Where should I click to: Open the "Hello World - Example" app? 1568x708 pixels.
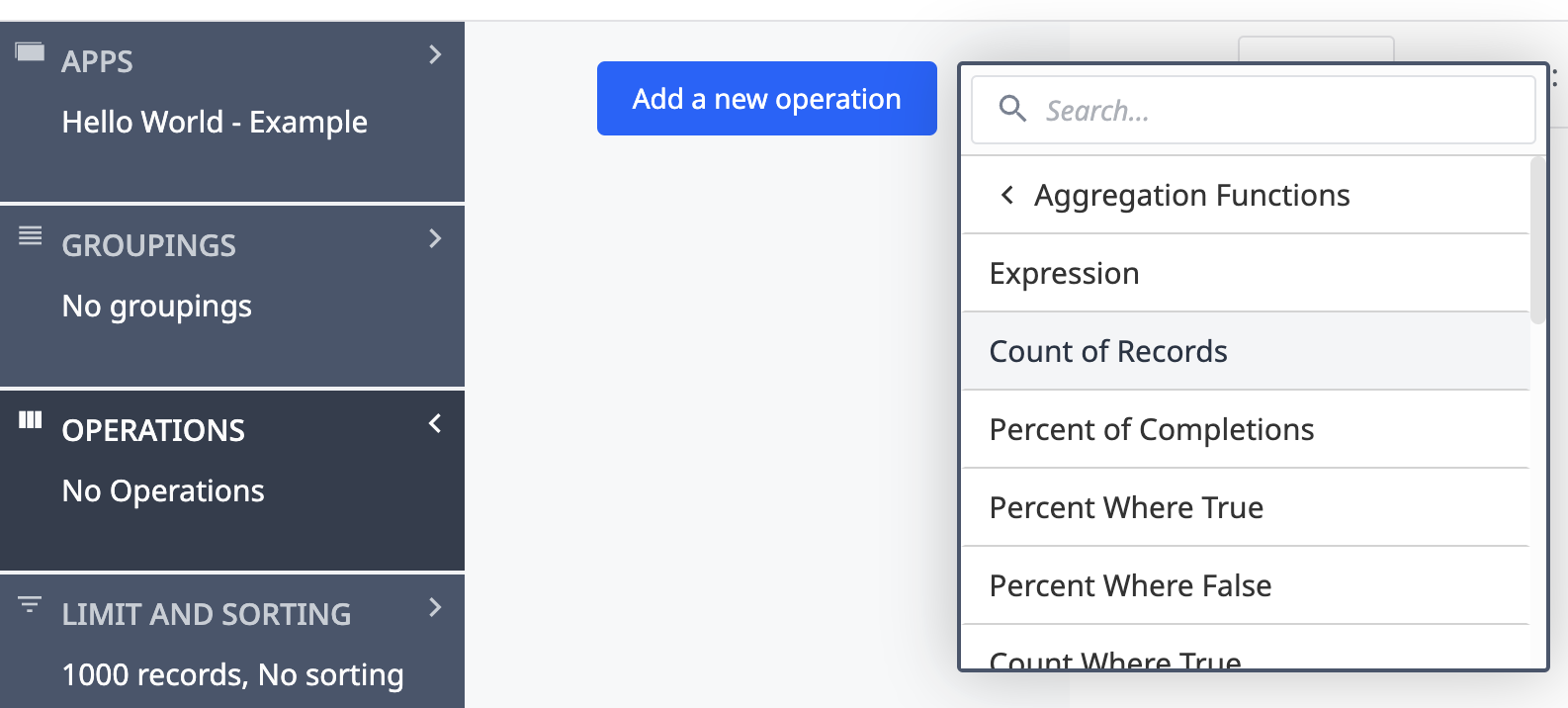(x=215, y=122)
